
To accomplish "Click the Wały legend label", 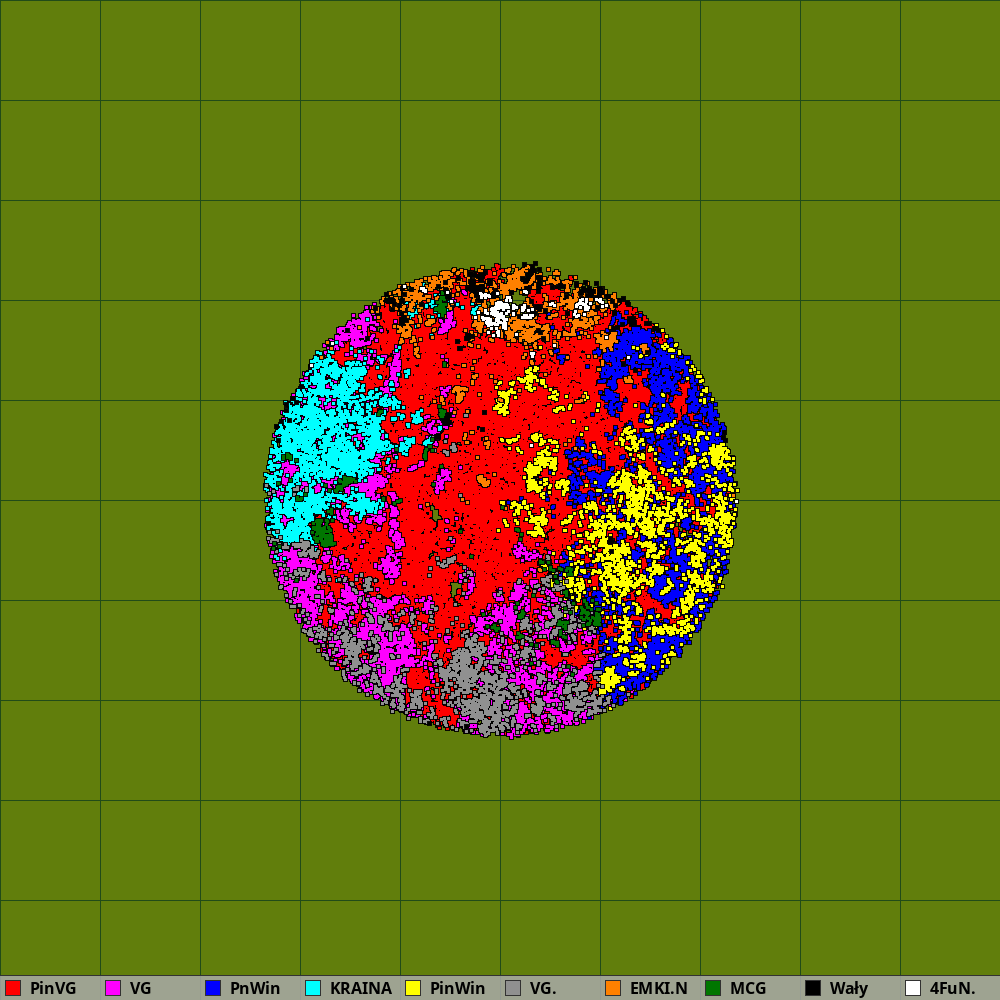I will [848, 988].
